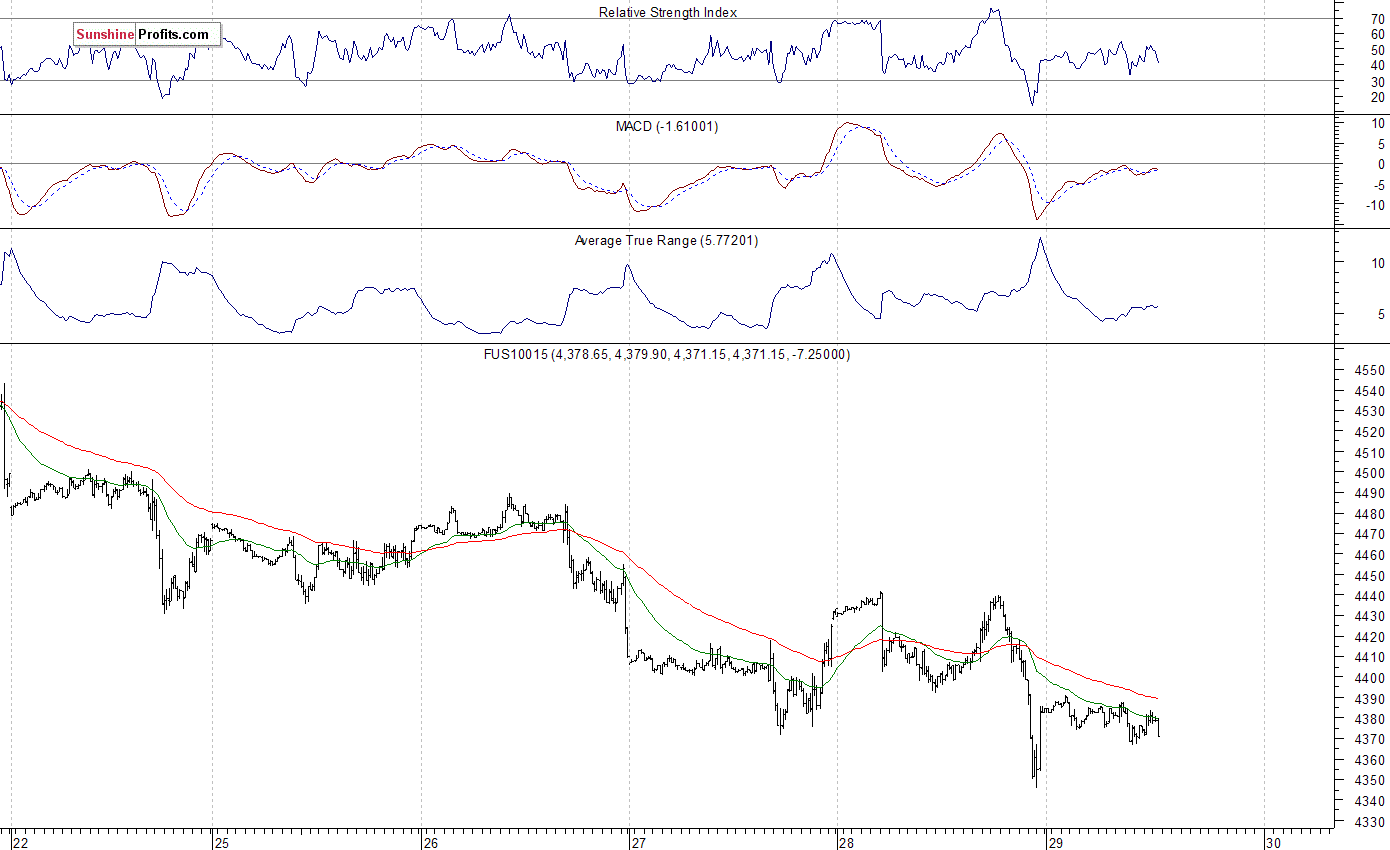Screen dimensions: 1390x850
Task: Click MACD scale value -10
Action: tap(1374, 206)
